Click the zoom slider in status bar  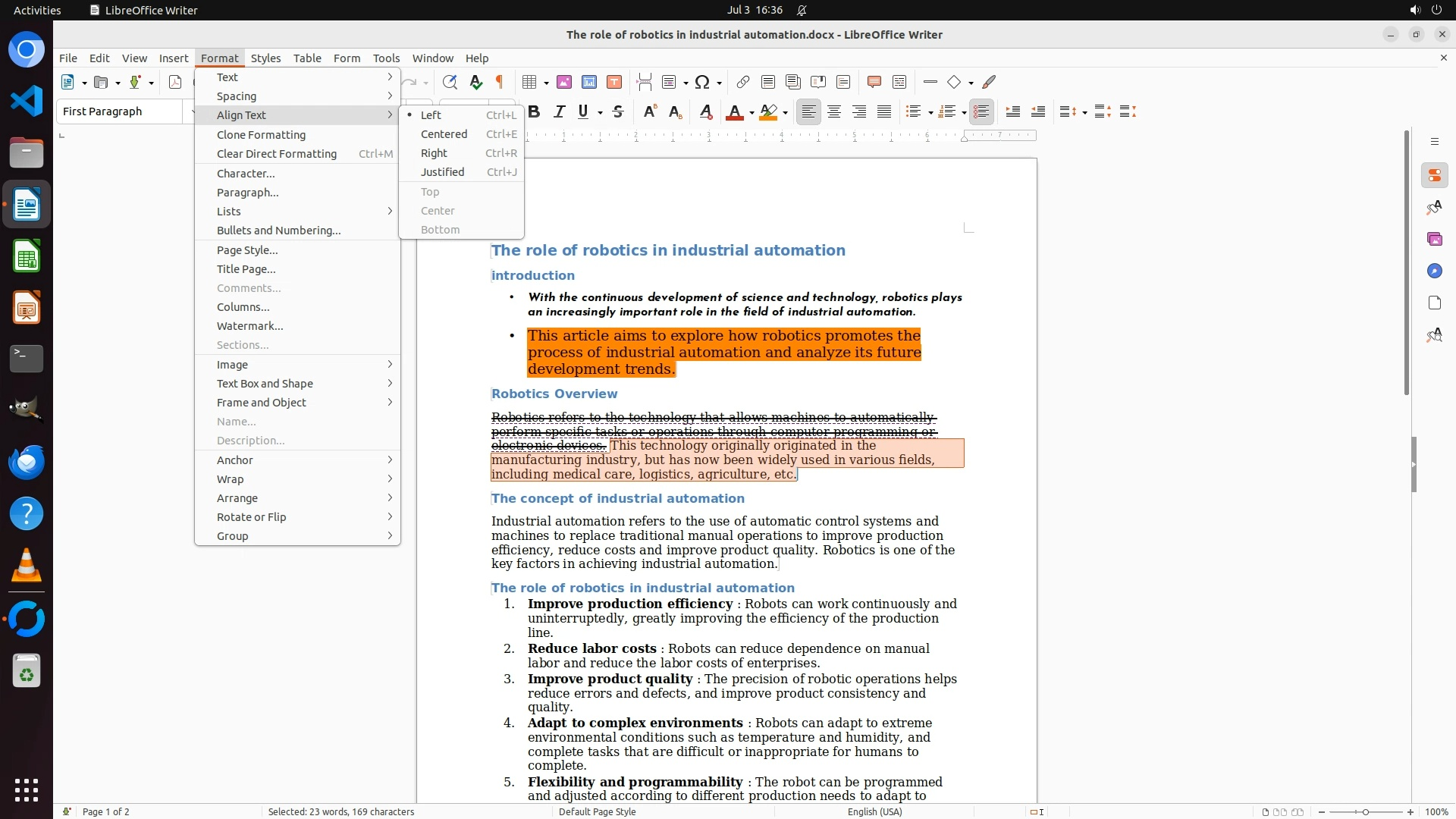pyautogui.click(x=1365, y=812)
